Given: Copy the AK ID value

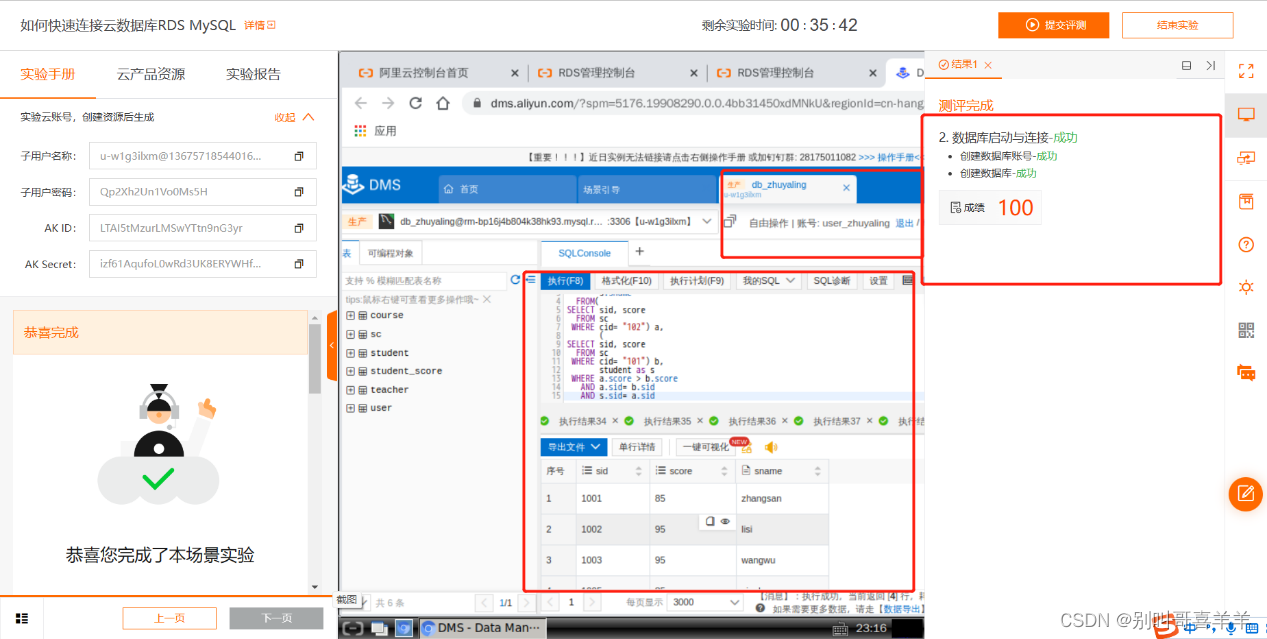Looking at the screenshot, I should [298, 228].
